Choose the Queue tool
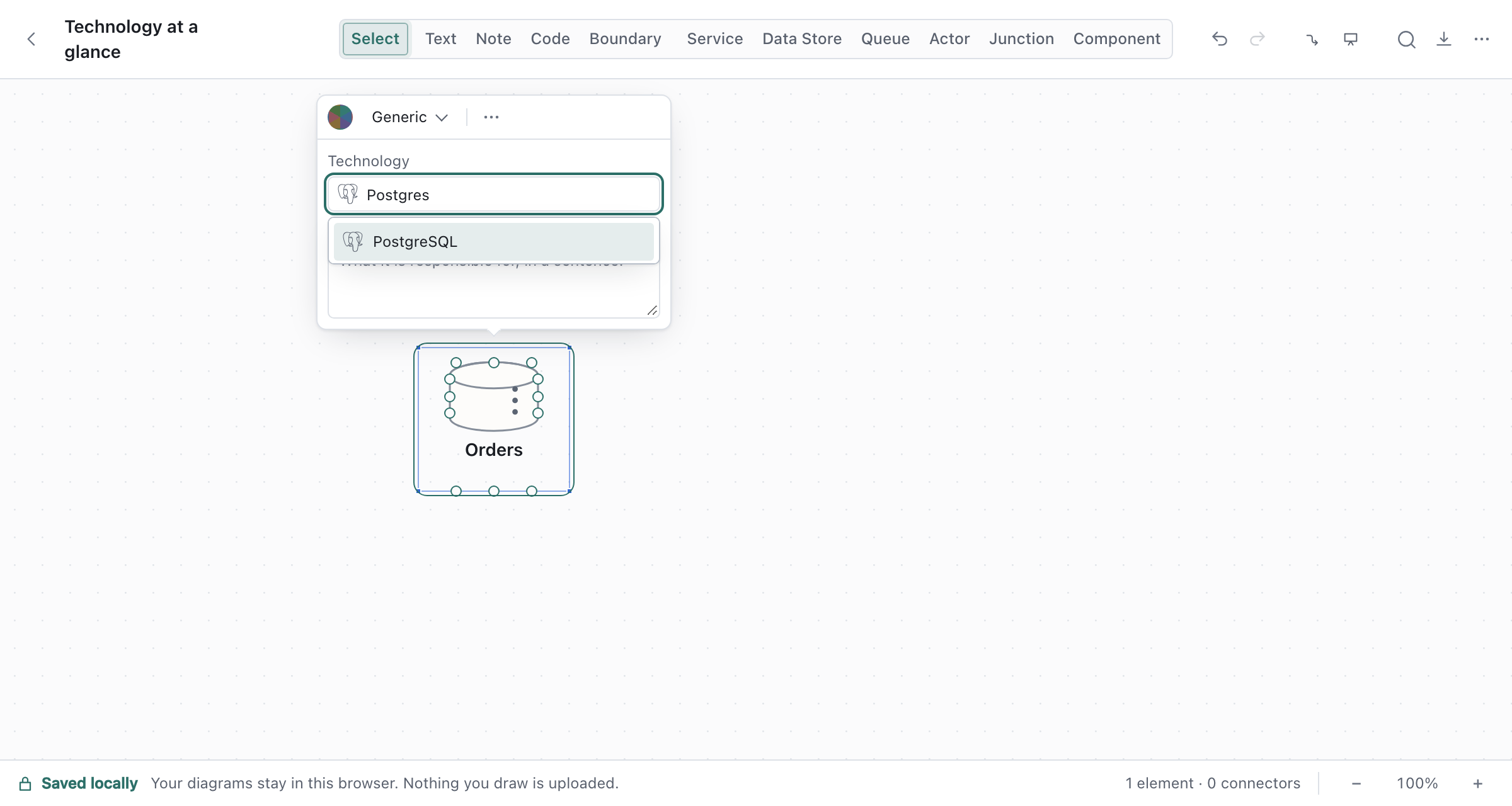1512x806 pixels. [x=885, y=39]
